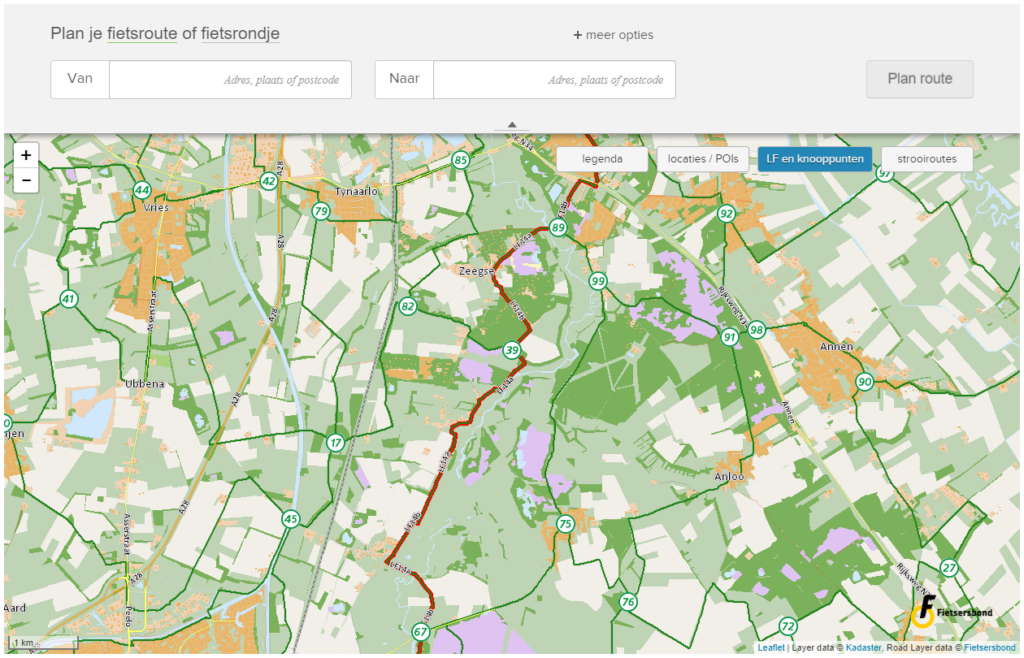The width and height of the screenshot is (1024, 658).
Task: Toggle locaties / POIs overlay
Action: coord(702,159)
